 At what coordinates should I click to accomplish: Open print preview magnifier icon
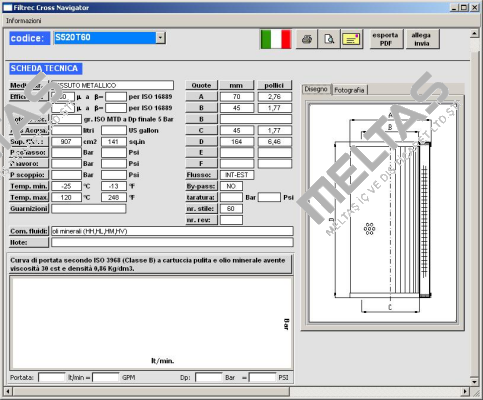coord(329,39)
